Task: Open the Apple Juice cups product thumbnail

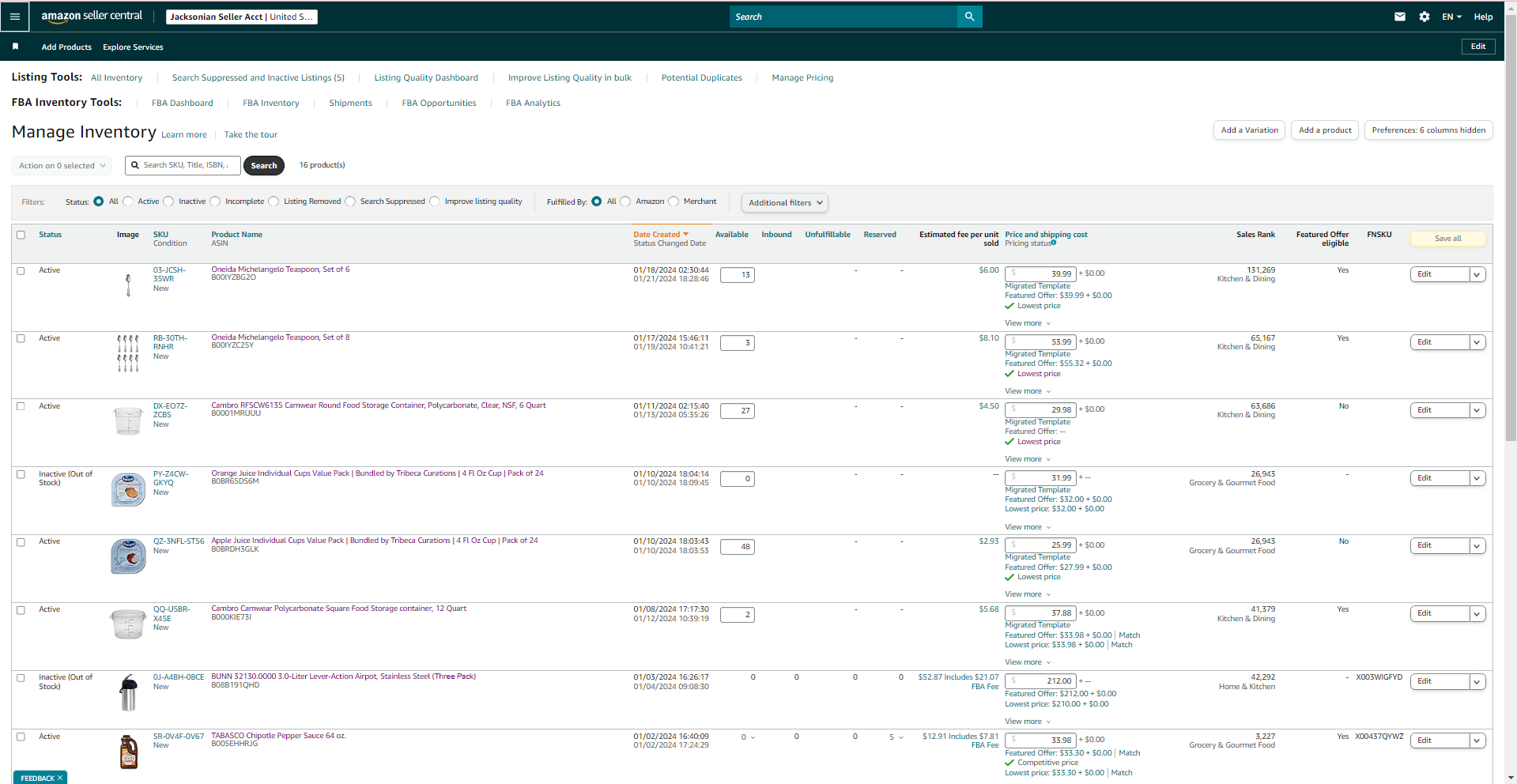Action: tap(128, 556)
